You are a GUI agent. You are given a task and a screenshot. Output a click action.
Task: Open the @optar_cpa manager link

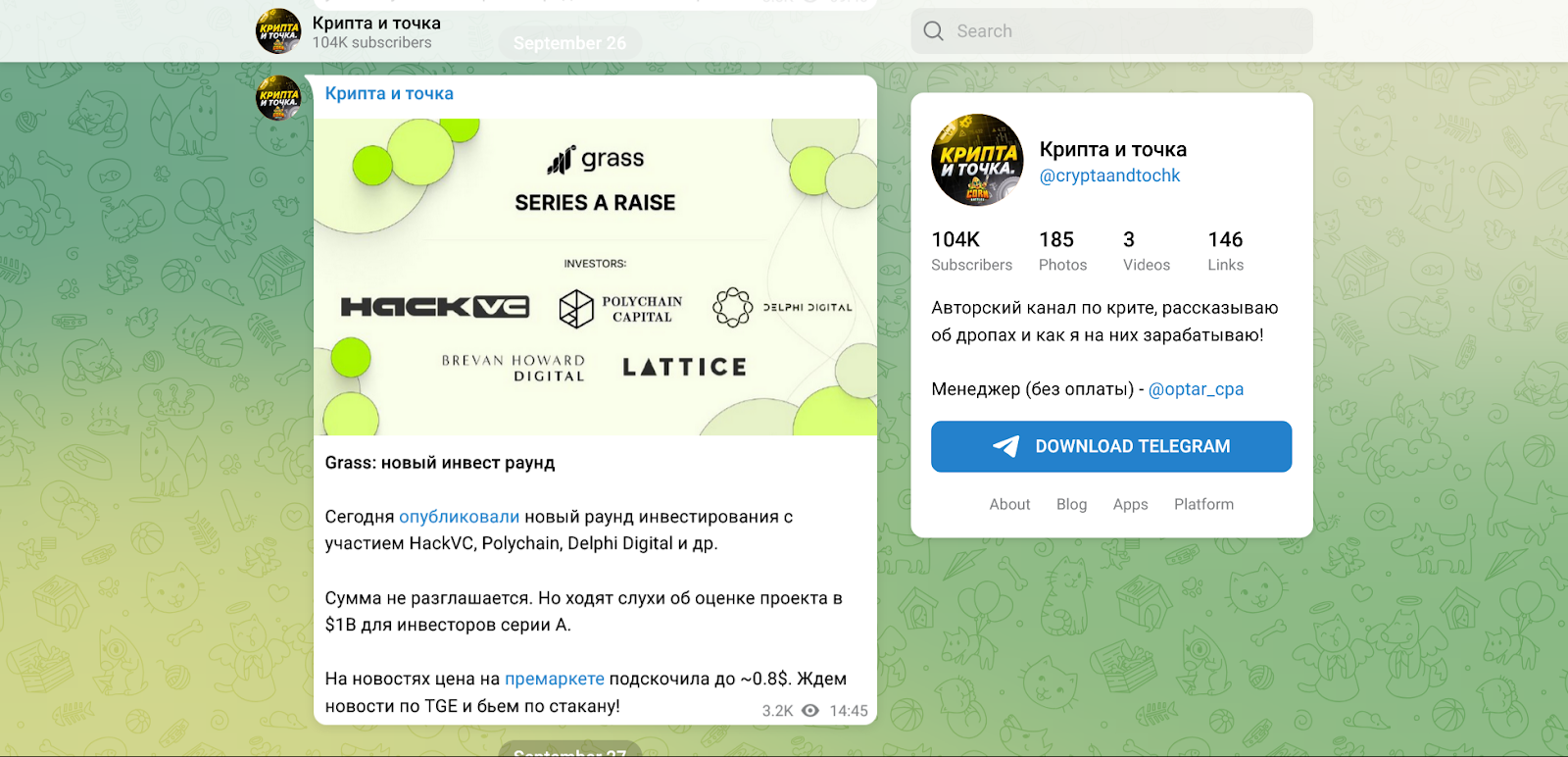pos(1196,389)
